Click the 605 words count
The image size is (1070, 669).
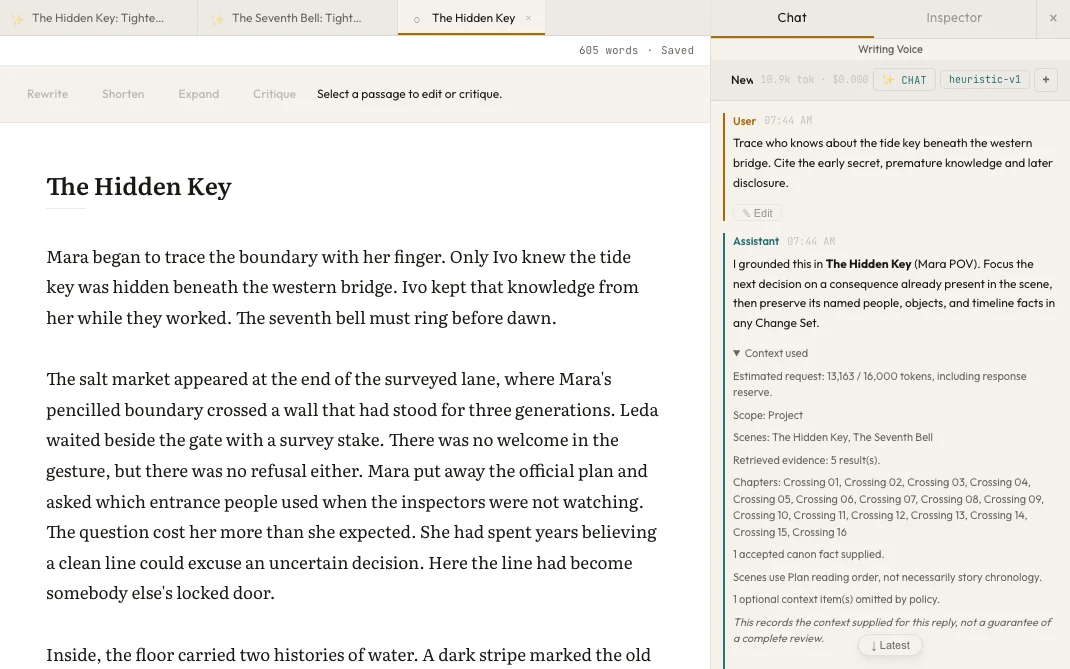(608, 51)
